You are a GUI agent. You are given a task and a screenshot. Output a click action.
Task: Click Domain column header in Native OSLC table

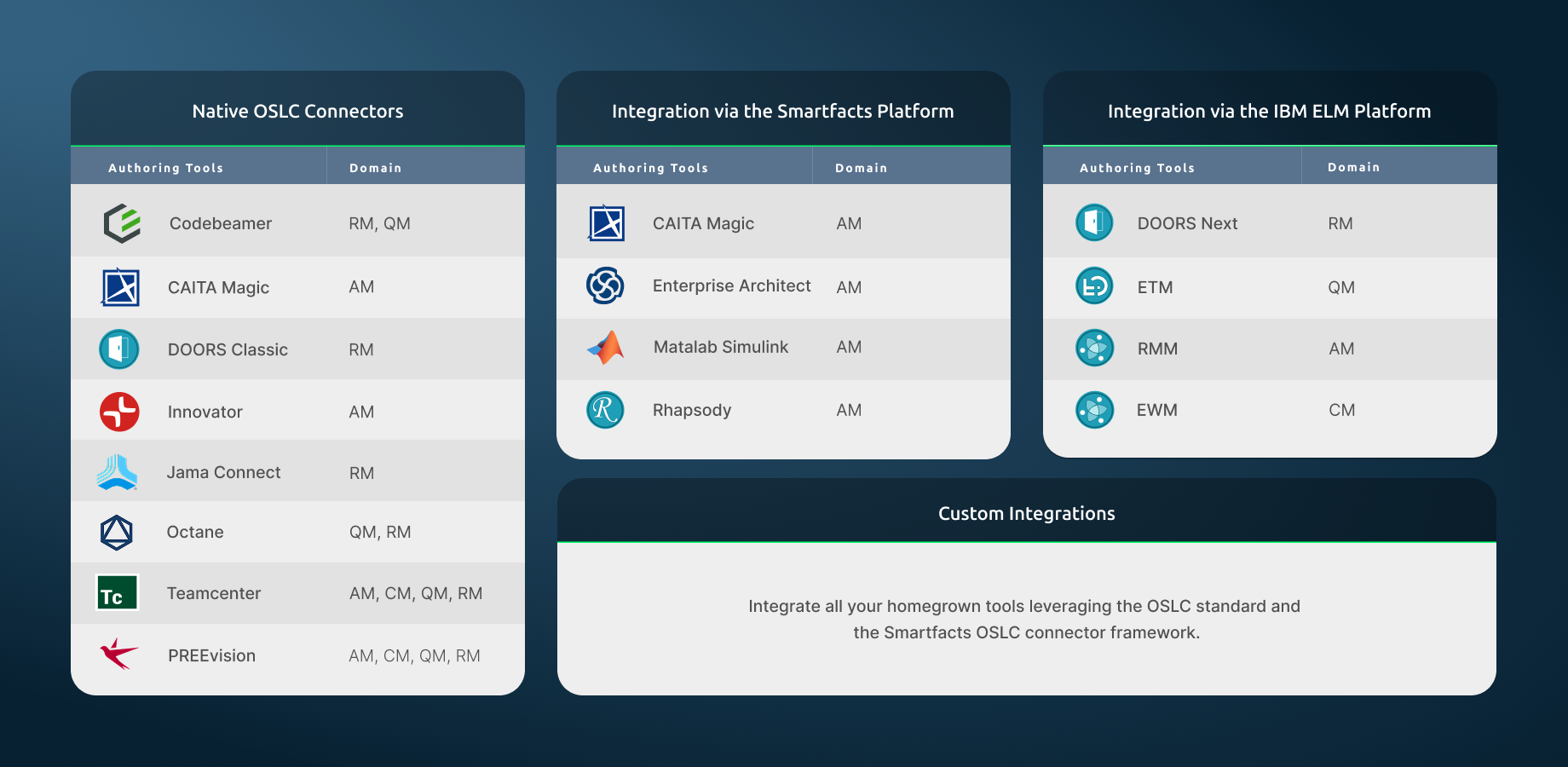coord(375,168)
